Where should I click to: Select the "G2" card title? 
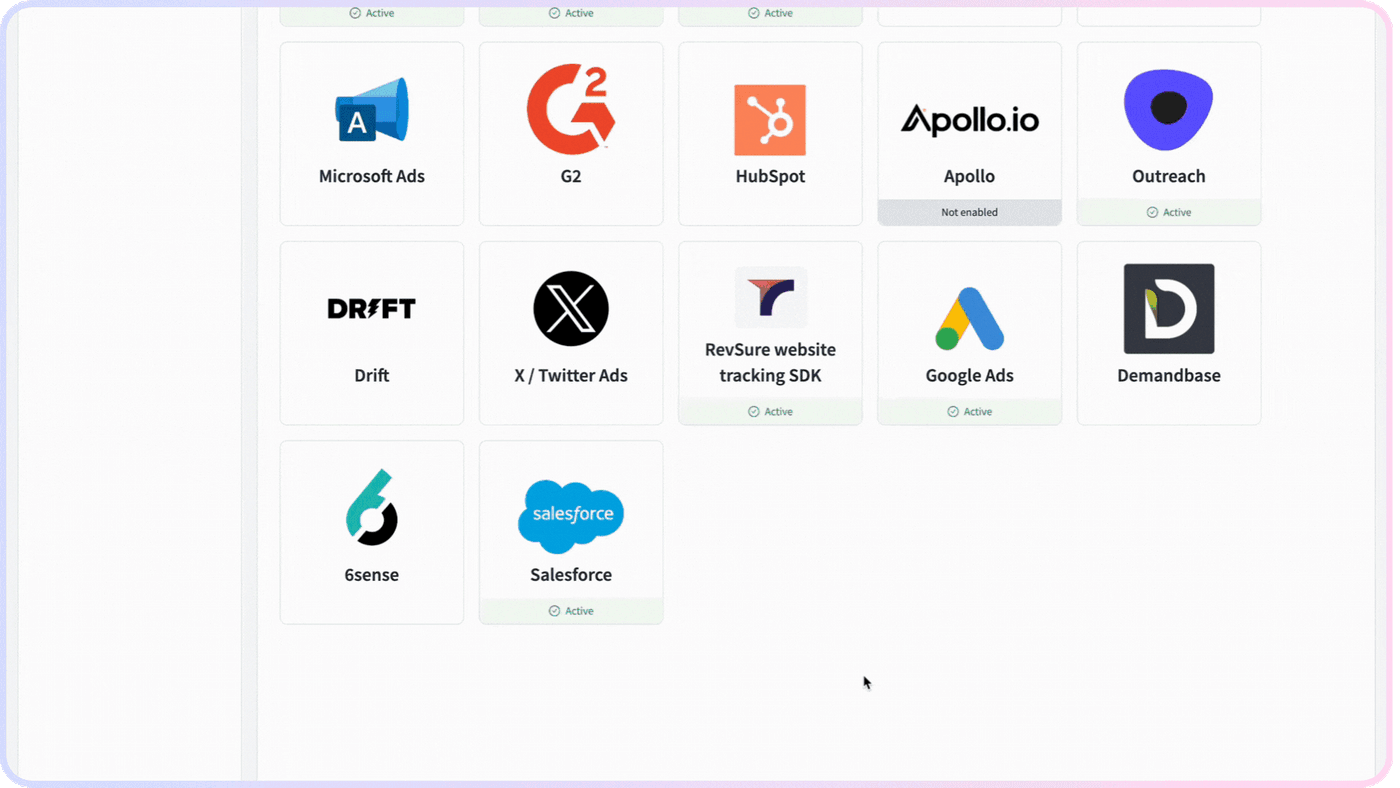click(x=571, y=176)
